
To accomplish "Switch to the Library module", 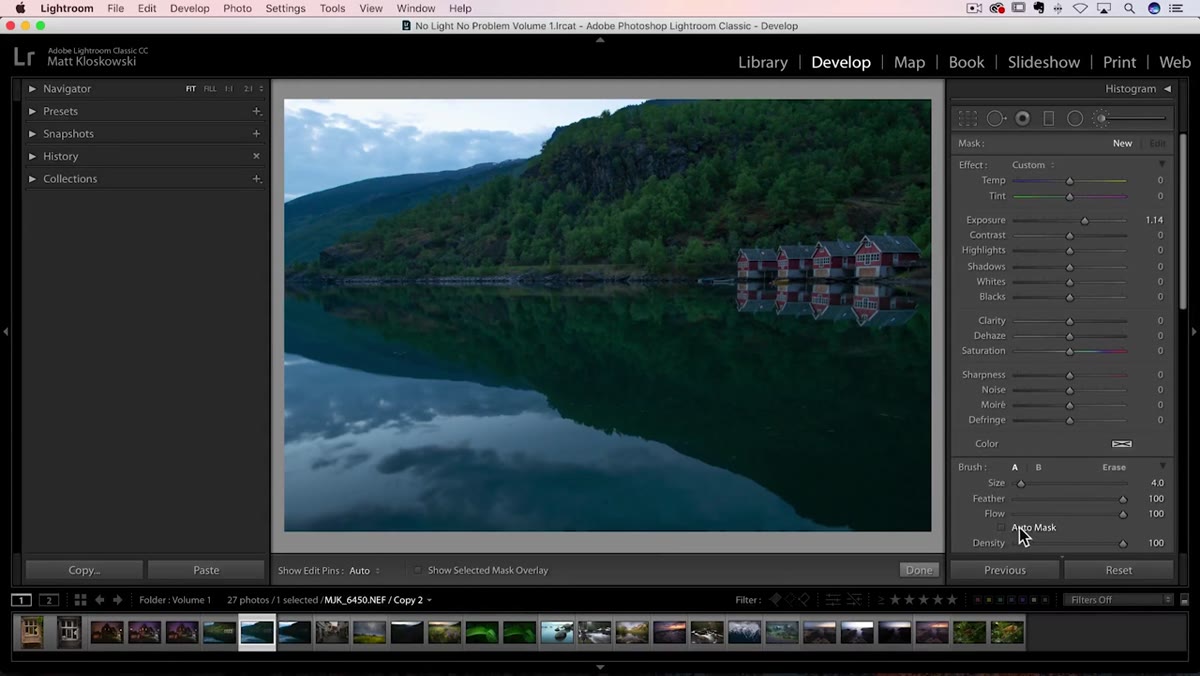I will click(x=763, y=62).
